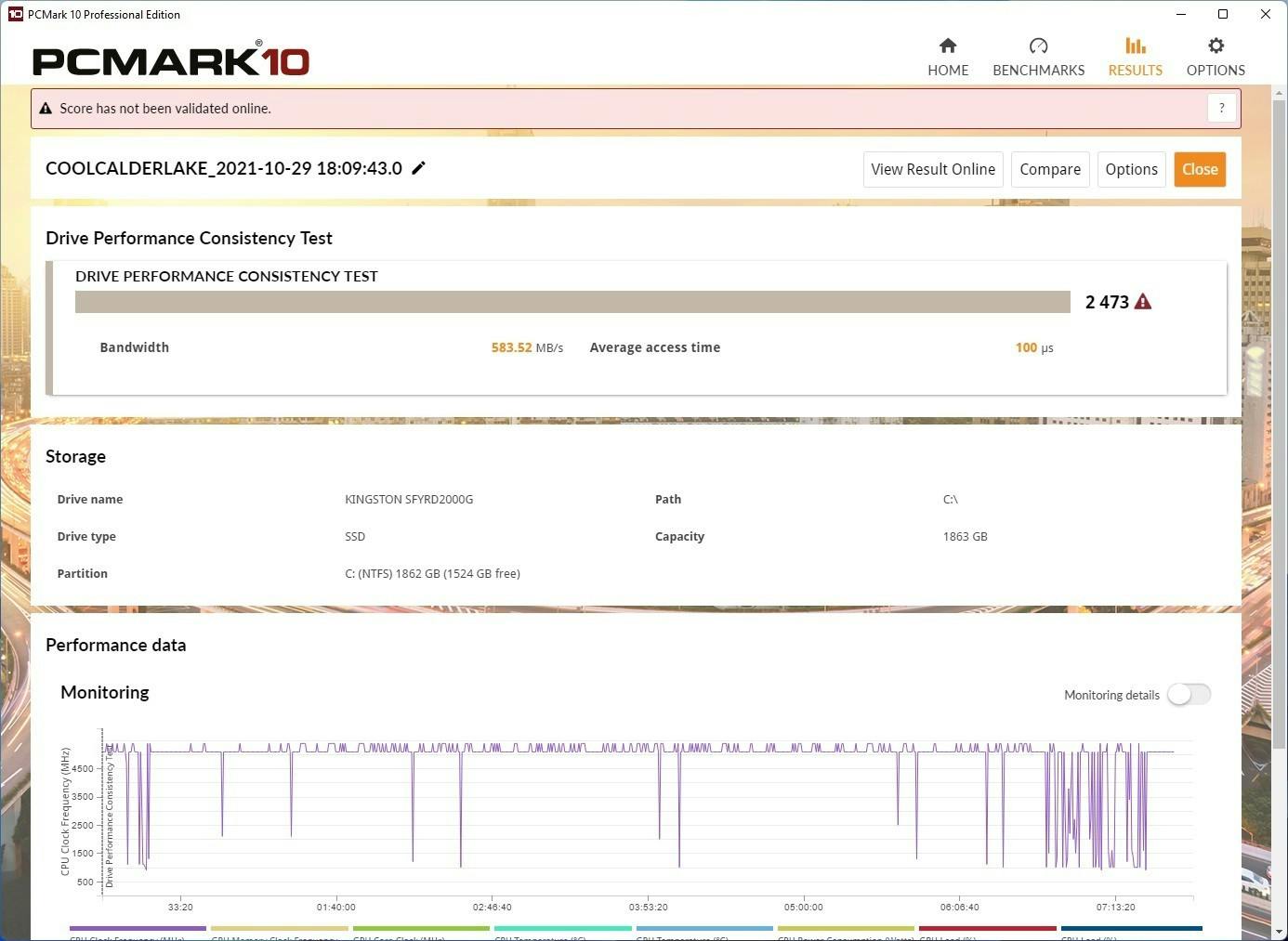Click the Drive Performance Consistency score bar

[572, 302]
